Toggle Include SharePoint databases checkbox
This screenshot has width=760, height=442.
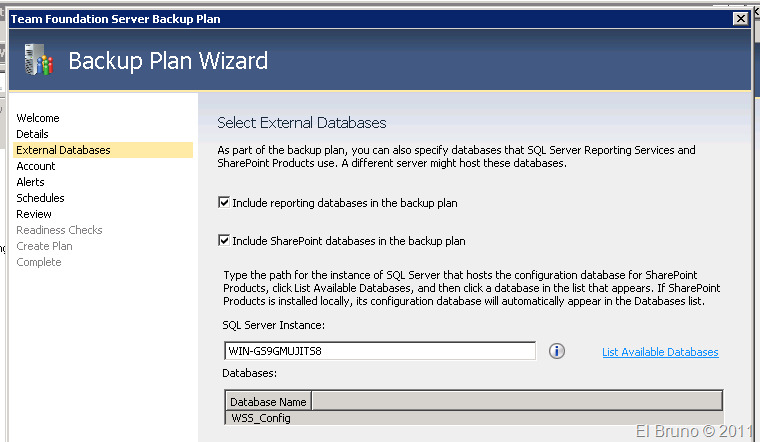pos(223,241)
